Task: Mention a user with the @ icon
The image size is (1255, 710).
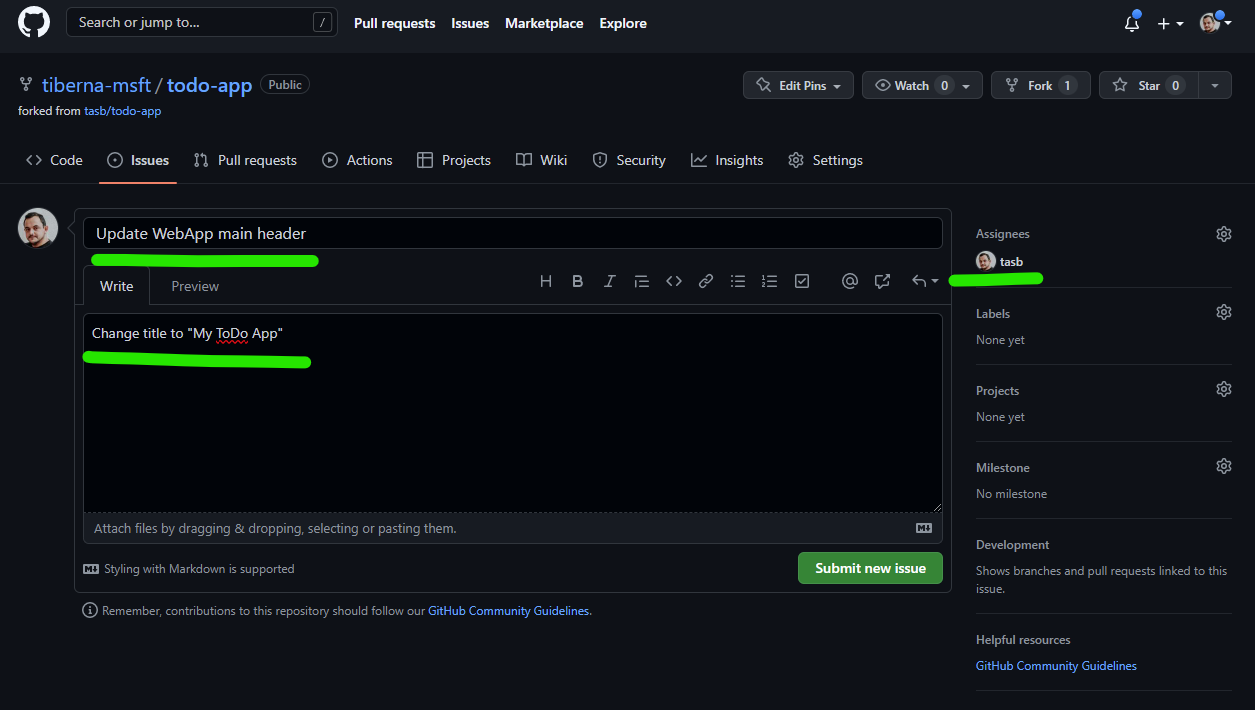Action: [850, 282]
